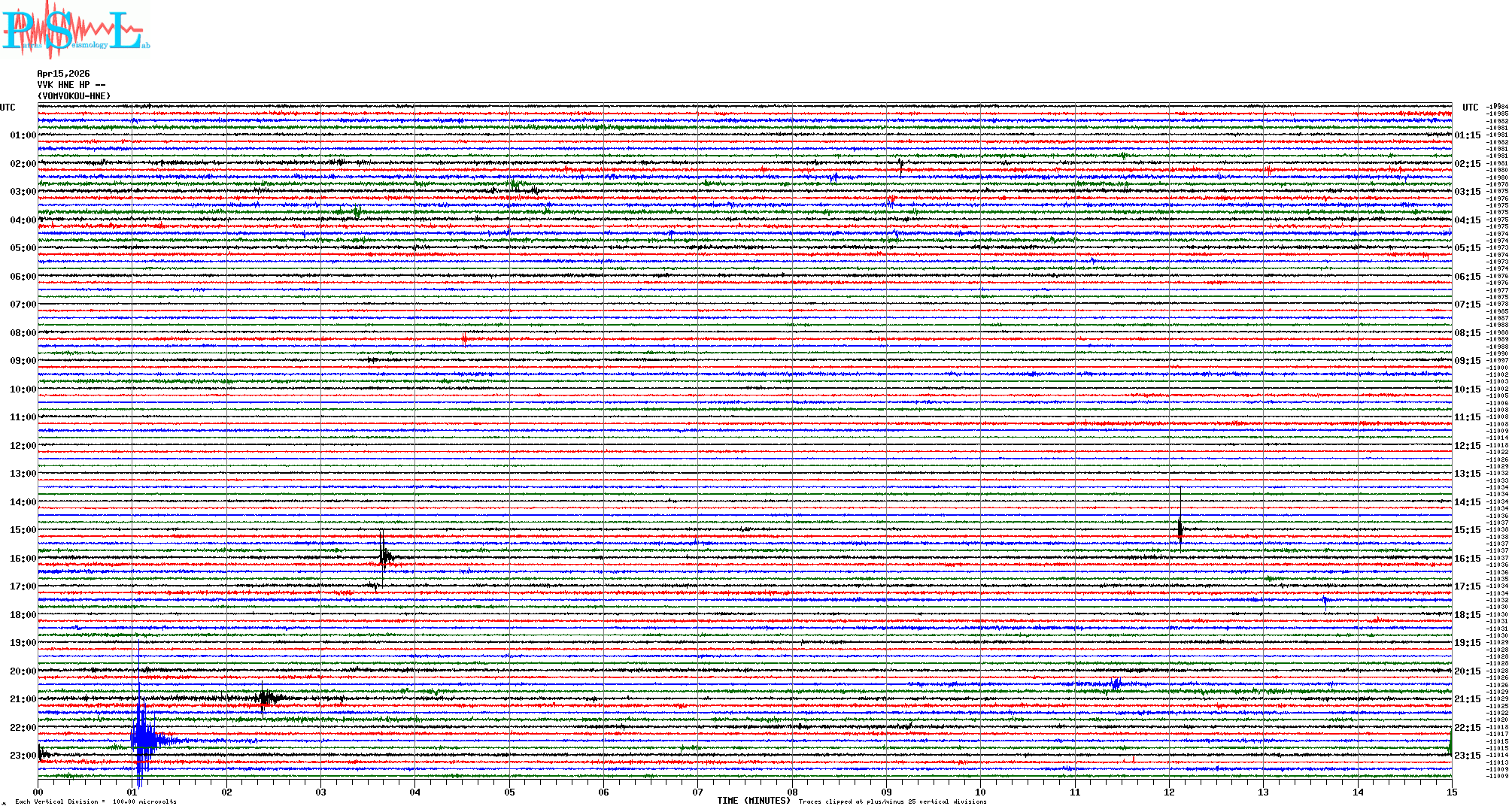Image resolution: width=1512 pixels, height=812 pixels.
Task: Click the VVK HNE HP channel label
Action: [71, 85]
